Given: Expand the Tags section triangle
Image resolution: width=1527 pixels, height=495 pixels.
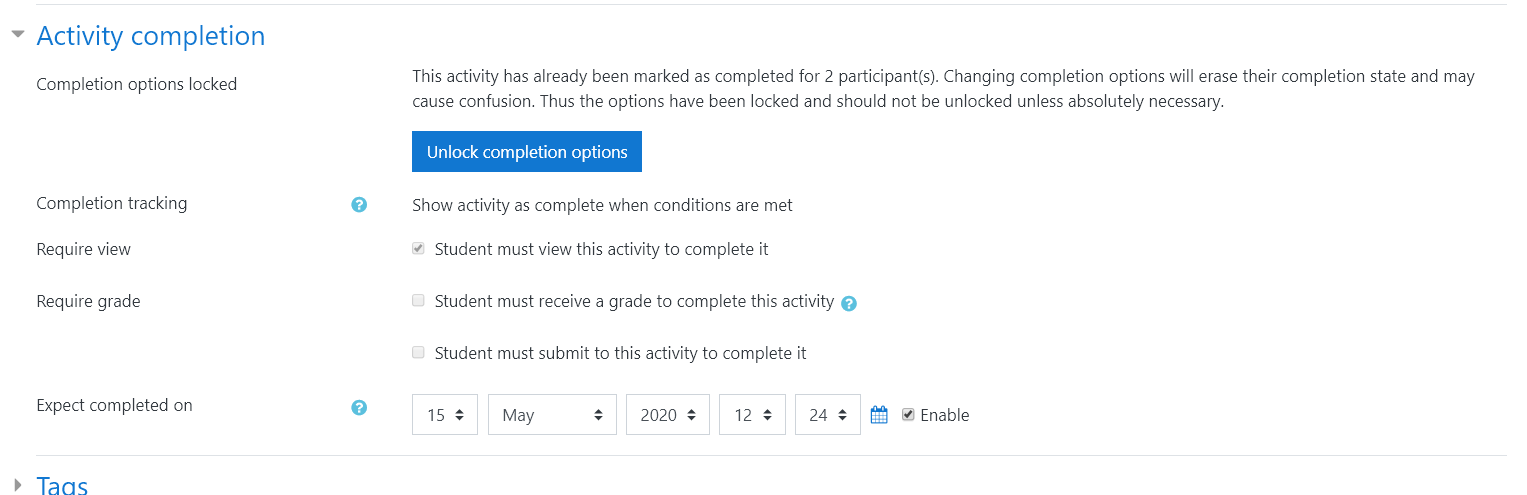Looking at the screenshot, I should coord(17,486).
